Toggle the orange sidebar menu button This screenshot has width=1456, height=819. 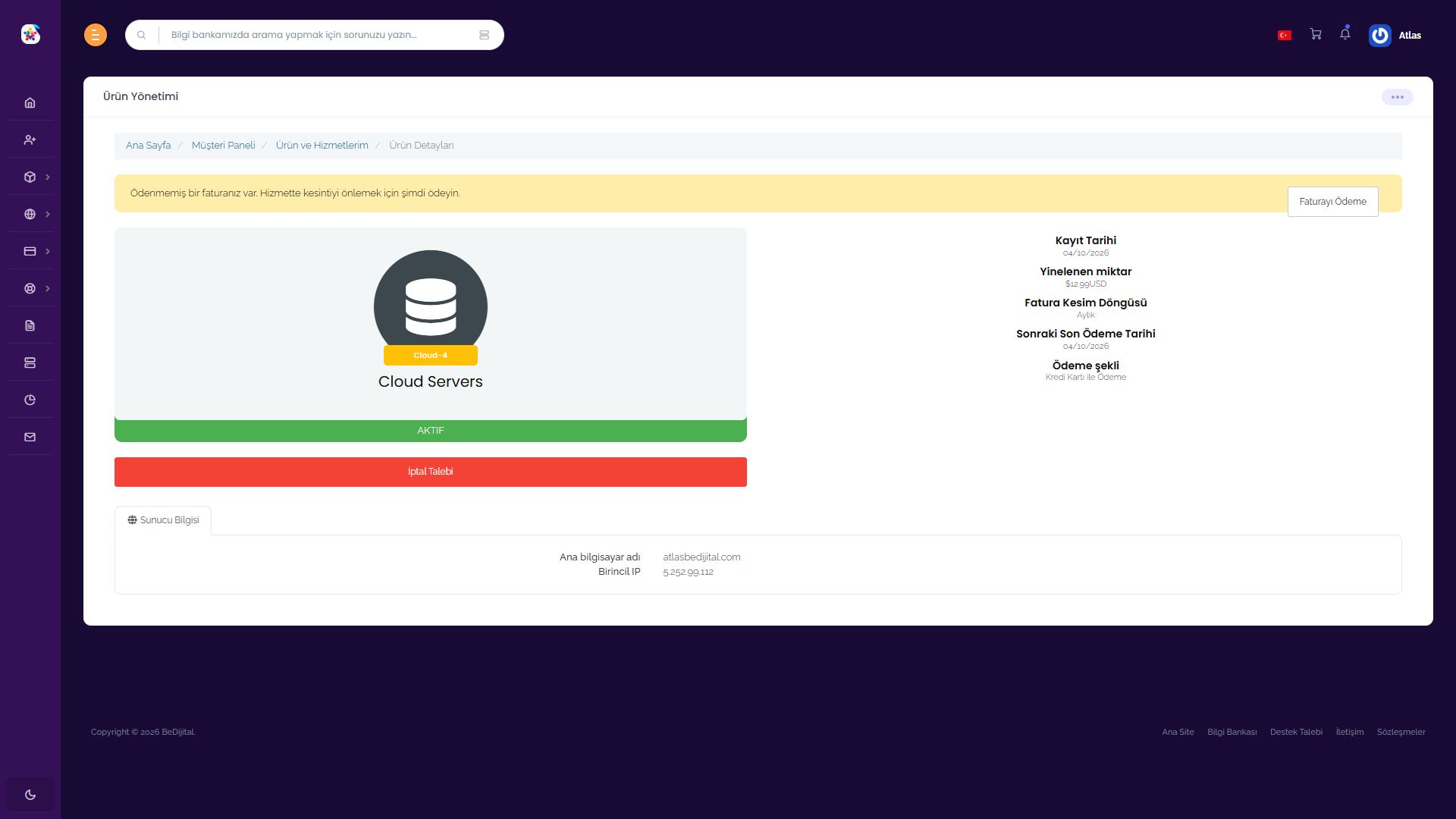[96, 35]
